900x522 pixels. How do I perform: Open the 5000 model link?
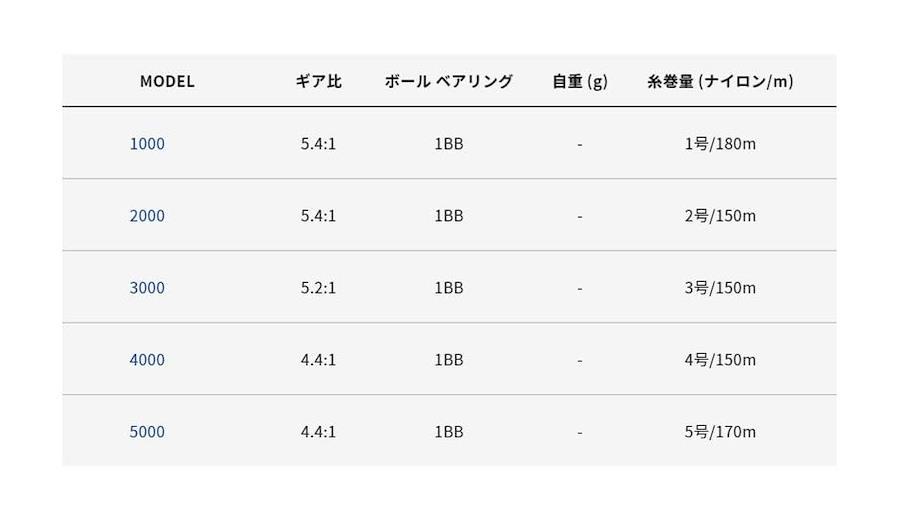pyautogui.click(x=147, y=432)
